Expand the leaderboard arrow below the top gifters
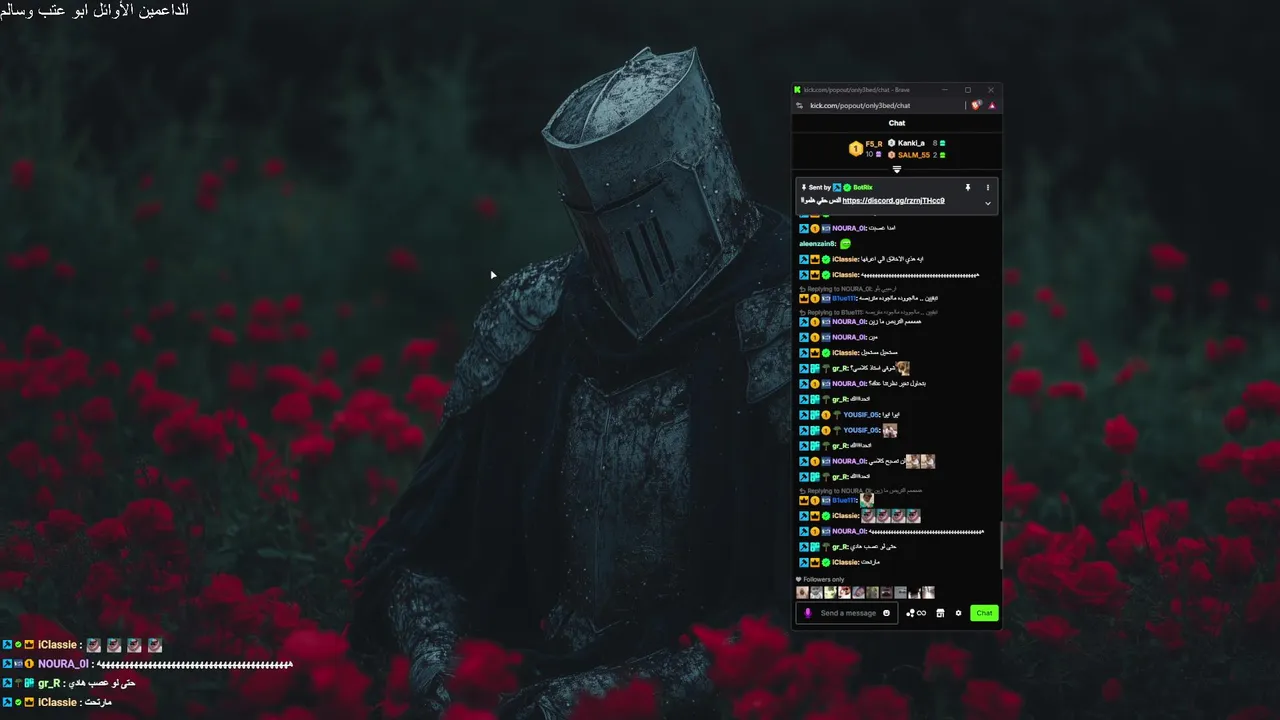Image resolution: width=1280 pixels, height=720 pixels. coord(897,169)
